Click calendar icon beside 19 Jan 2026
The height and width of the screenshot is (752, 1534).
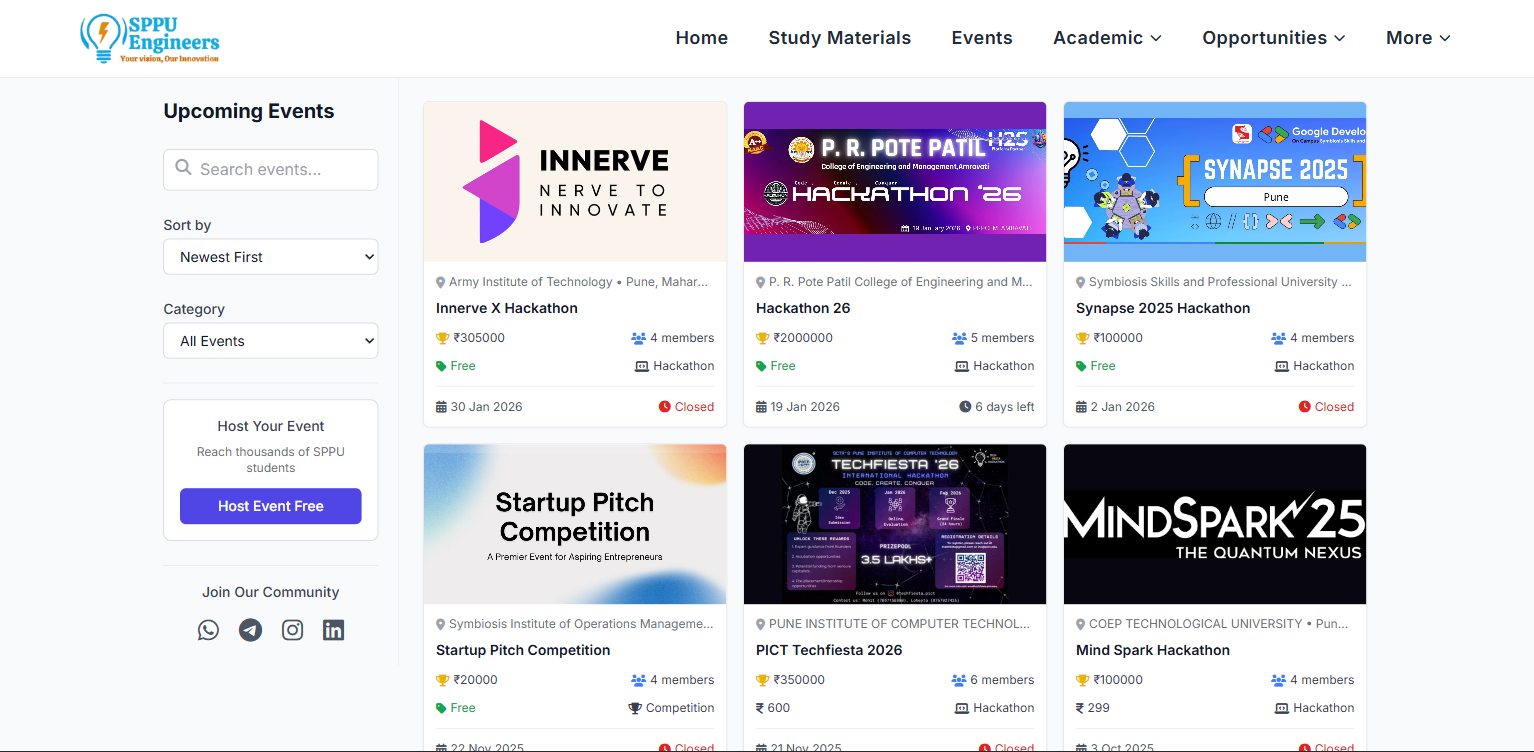pyautogui.click(x=762, y=407)
